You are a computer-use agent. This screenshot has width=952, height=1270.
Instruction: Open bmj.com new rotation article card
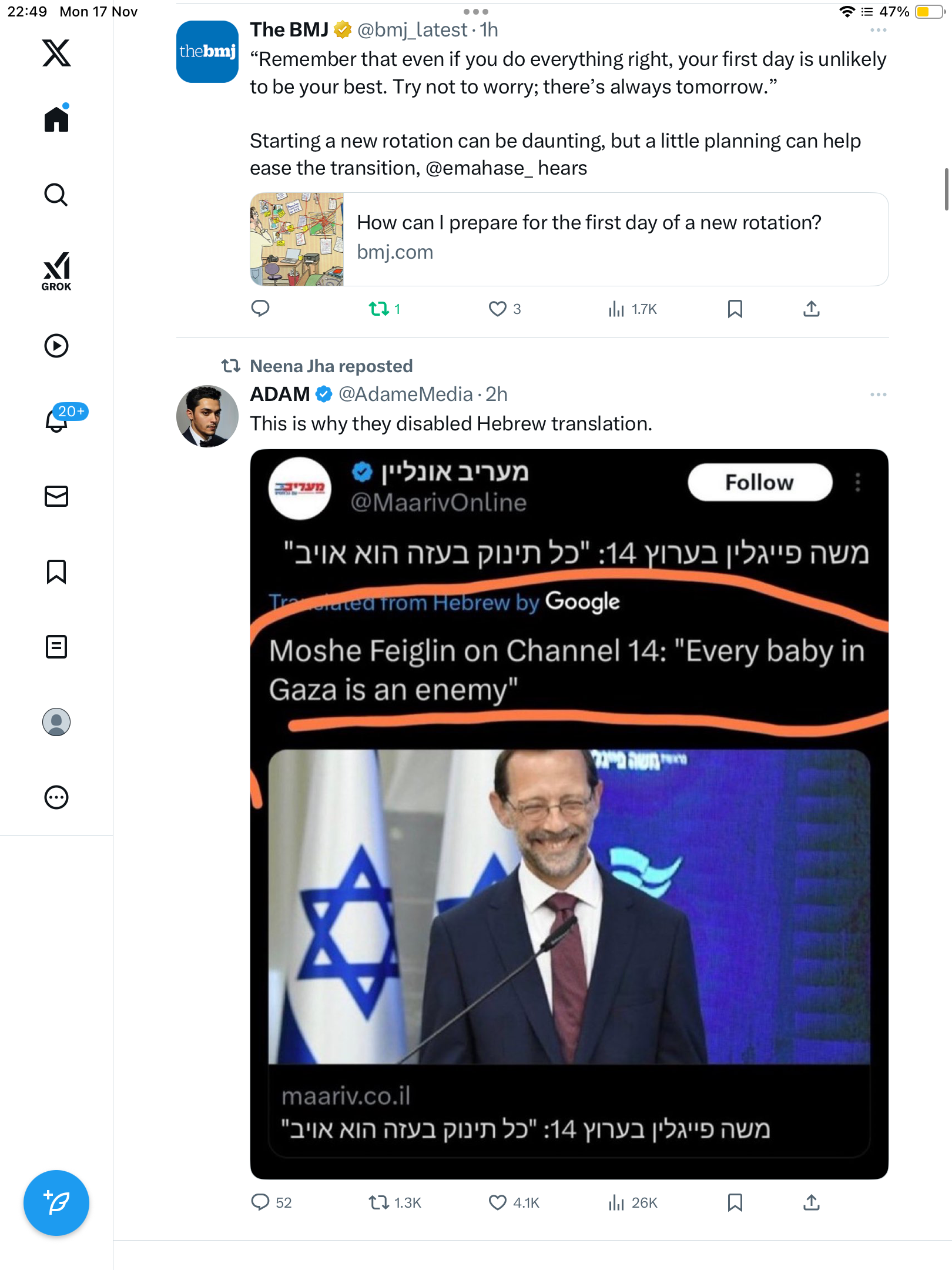(569, 239)
